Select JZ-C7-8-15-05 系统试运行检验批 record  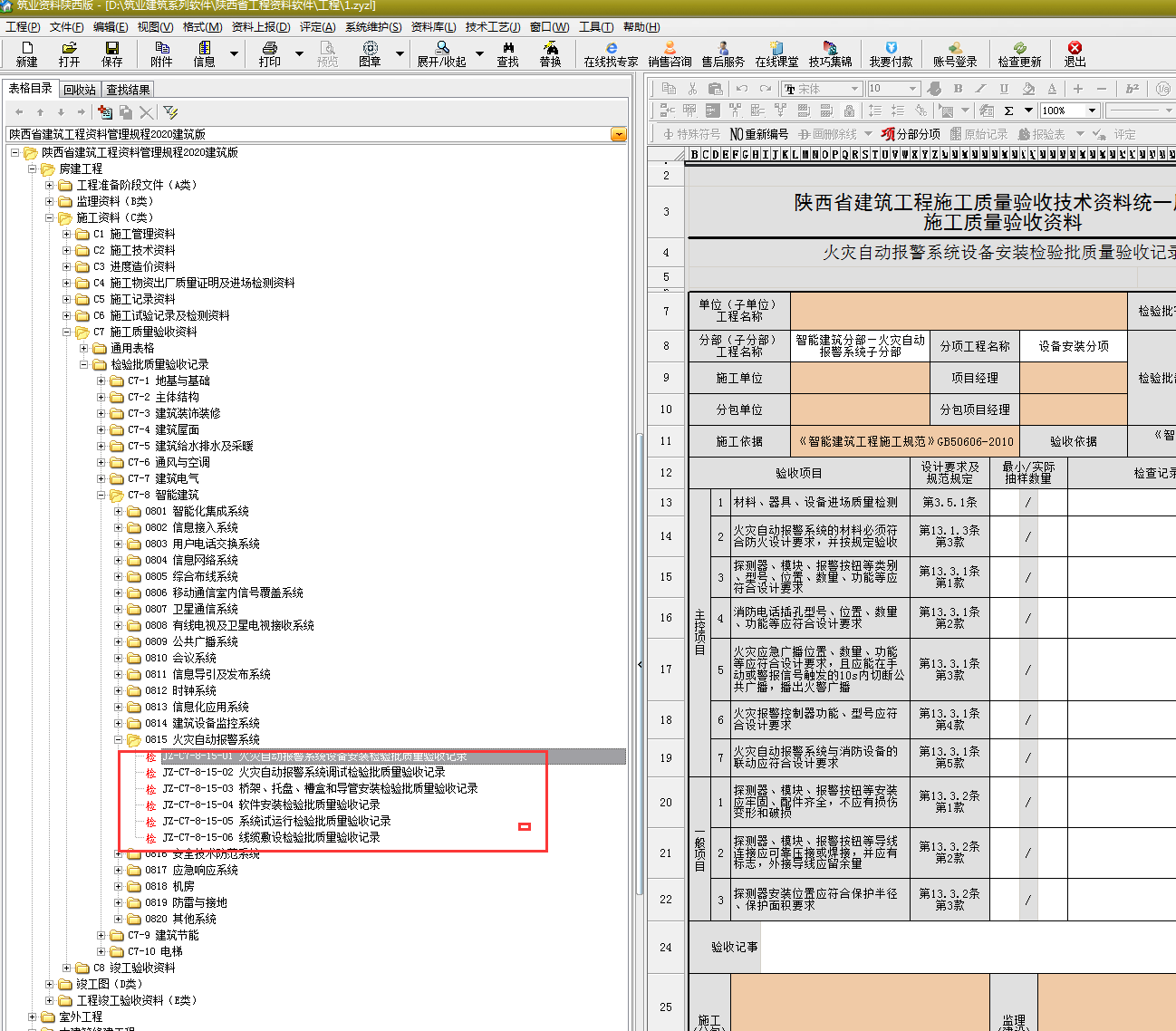point(276,821)
